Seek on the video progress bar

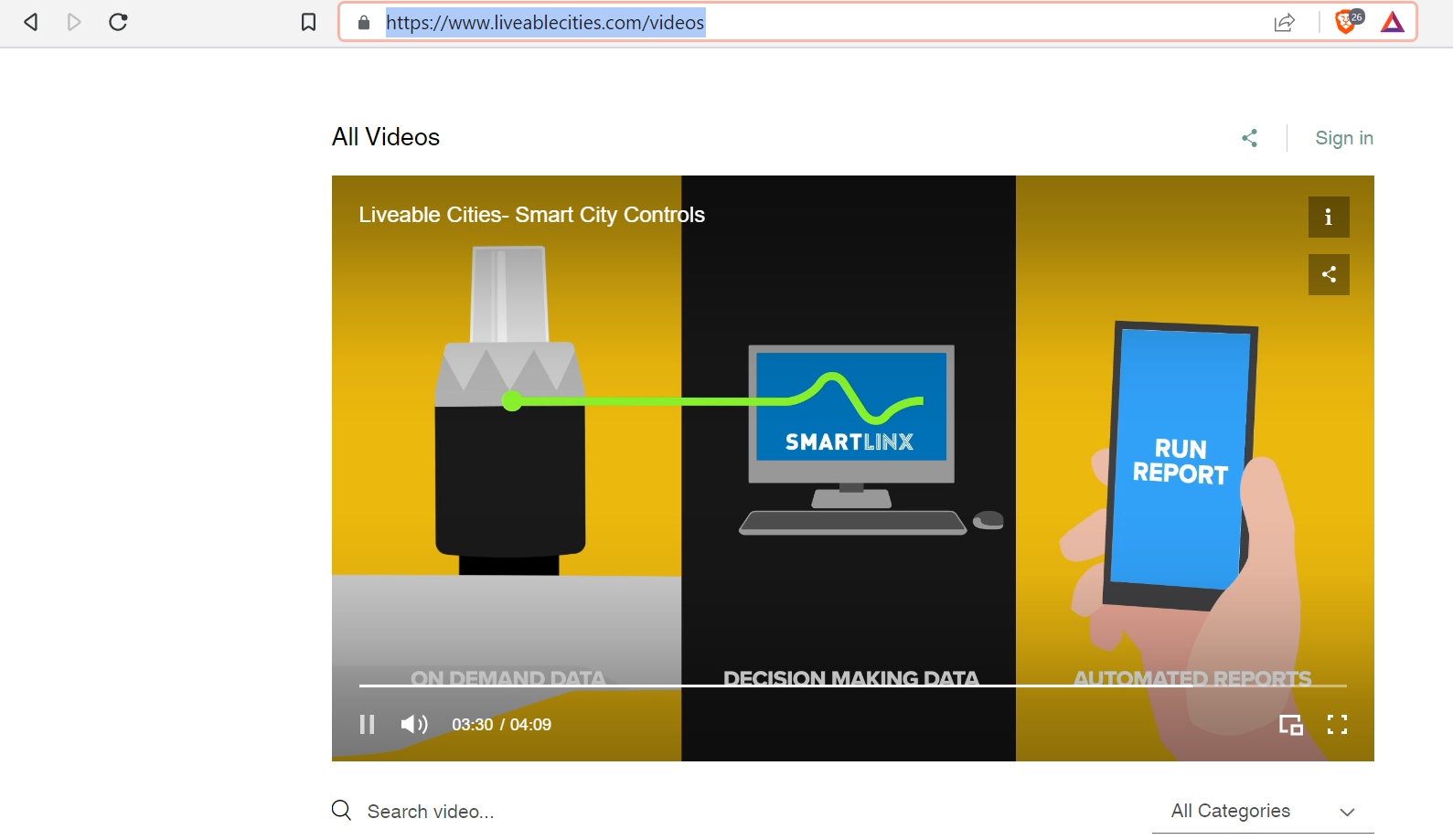pyautogui.click(x=852, y=685)
